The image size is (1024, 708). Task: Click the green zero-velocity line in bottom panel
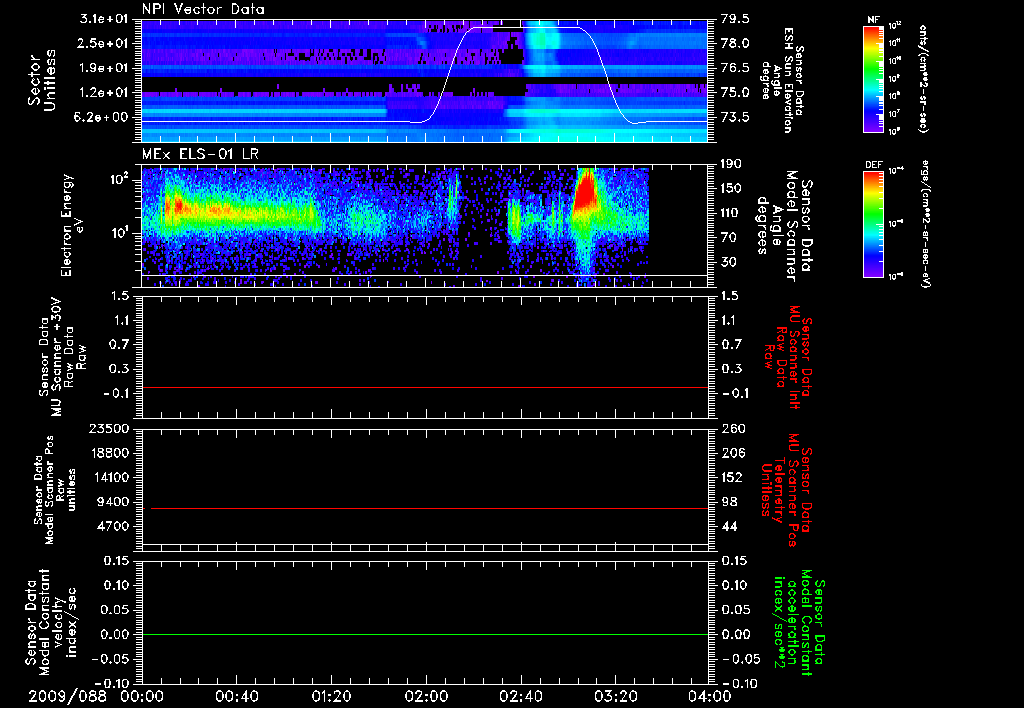[424, 634]
